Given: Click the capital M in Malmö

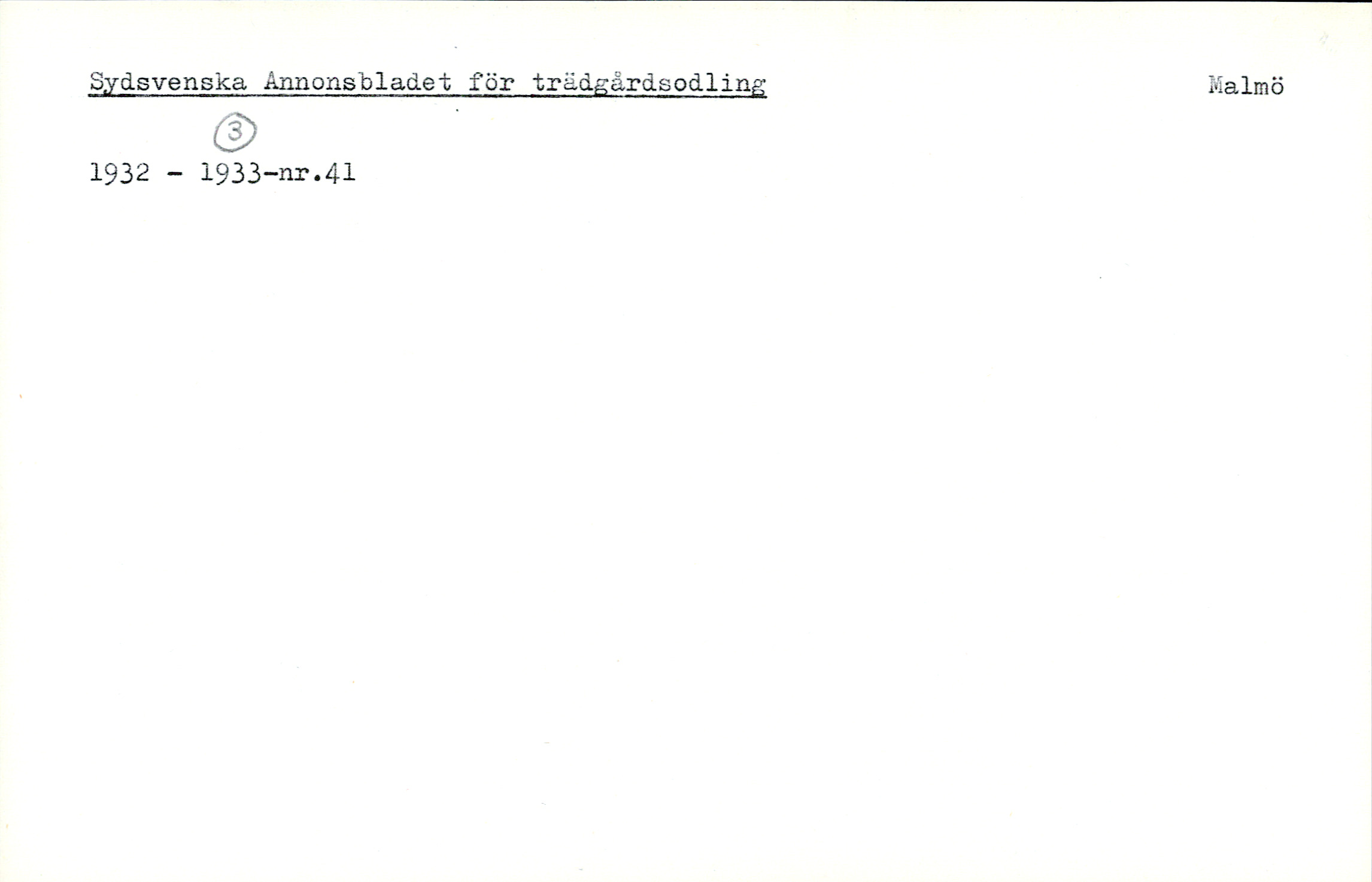Looking at the screenshot, I should coord(1217,86).
